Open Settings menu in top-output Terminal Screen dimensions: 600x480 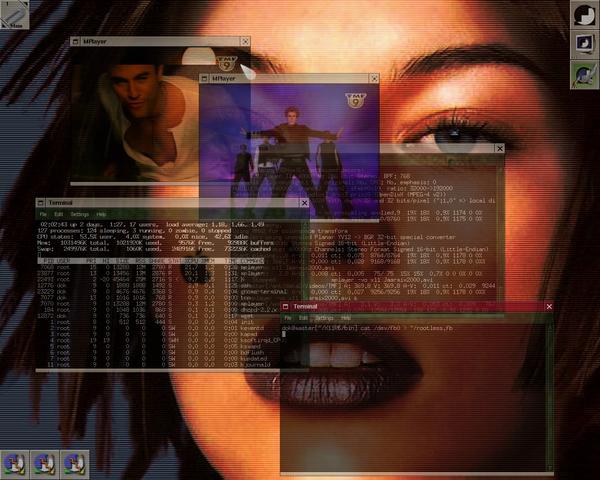pos(80,214)
